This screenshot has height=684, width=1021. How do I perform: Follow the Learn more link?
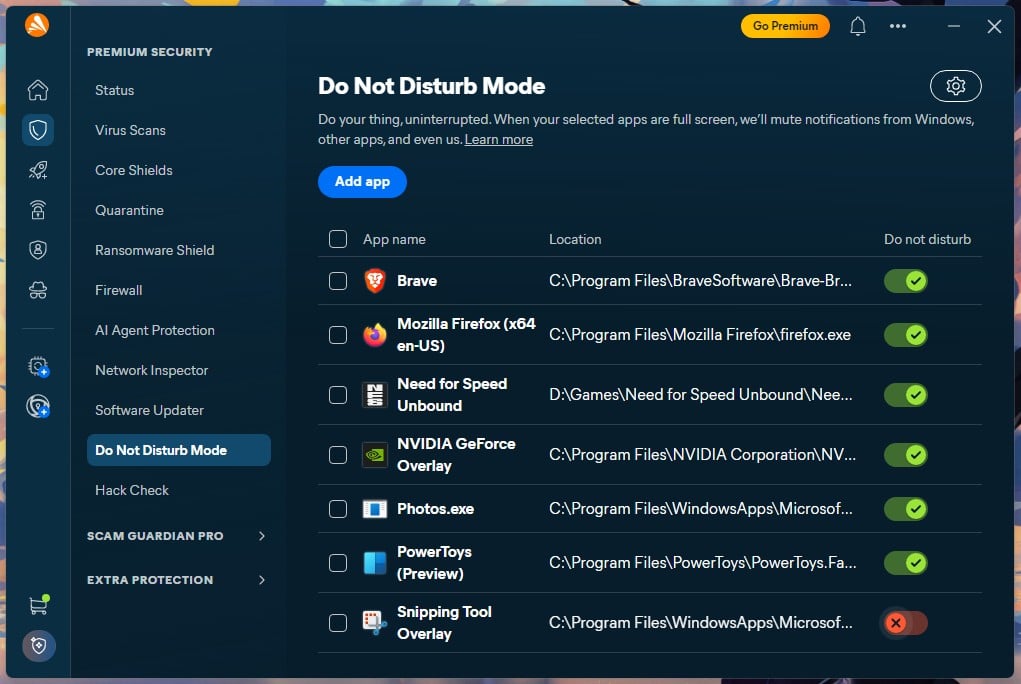click(x=499, y=139)
